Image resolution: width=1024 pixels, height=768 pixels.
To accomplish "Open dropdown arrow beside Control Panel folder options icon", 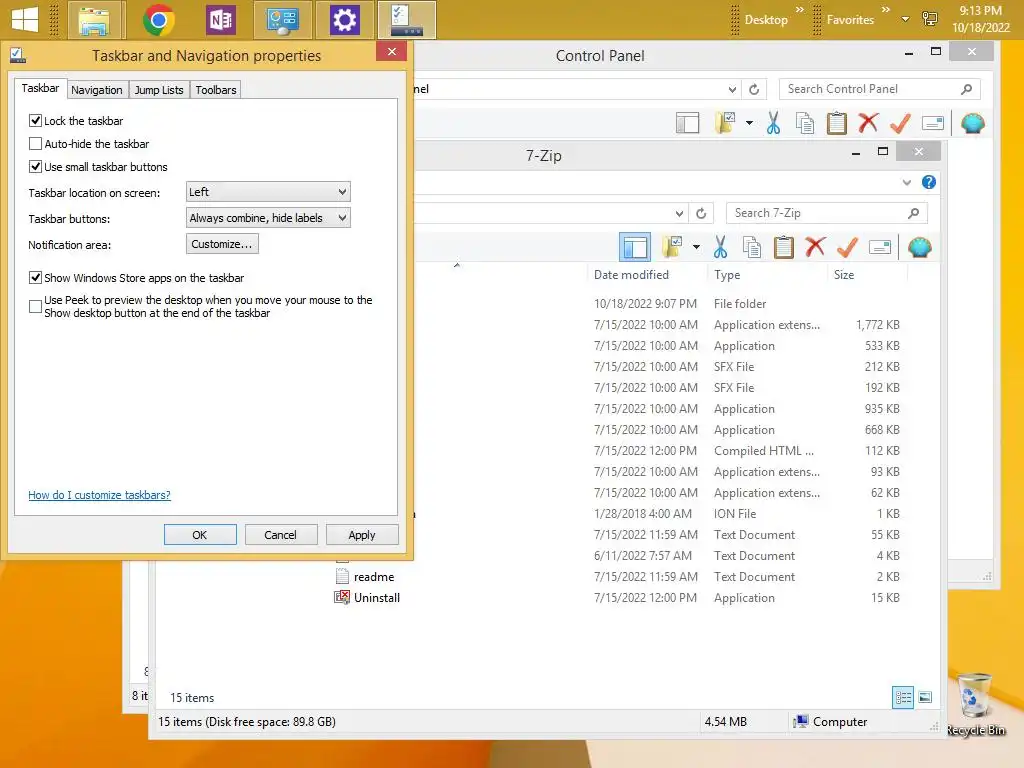I will [749, 123].
